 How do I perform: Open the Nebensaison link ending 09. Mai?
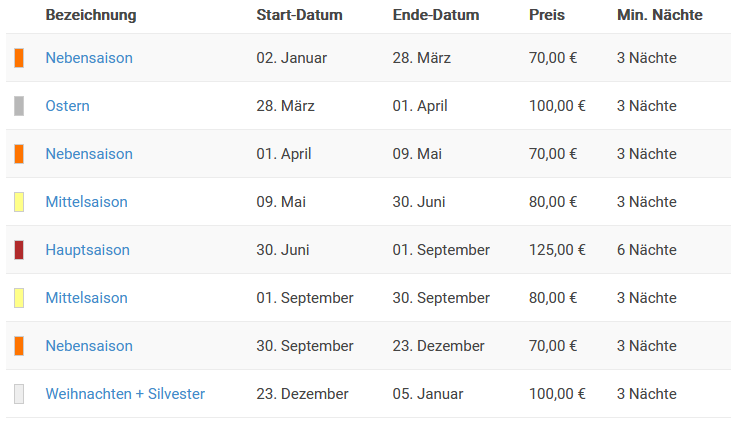(89, 154)
